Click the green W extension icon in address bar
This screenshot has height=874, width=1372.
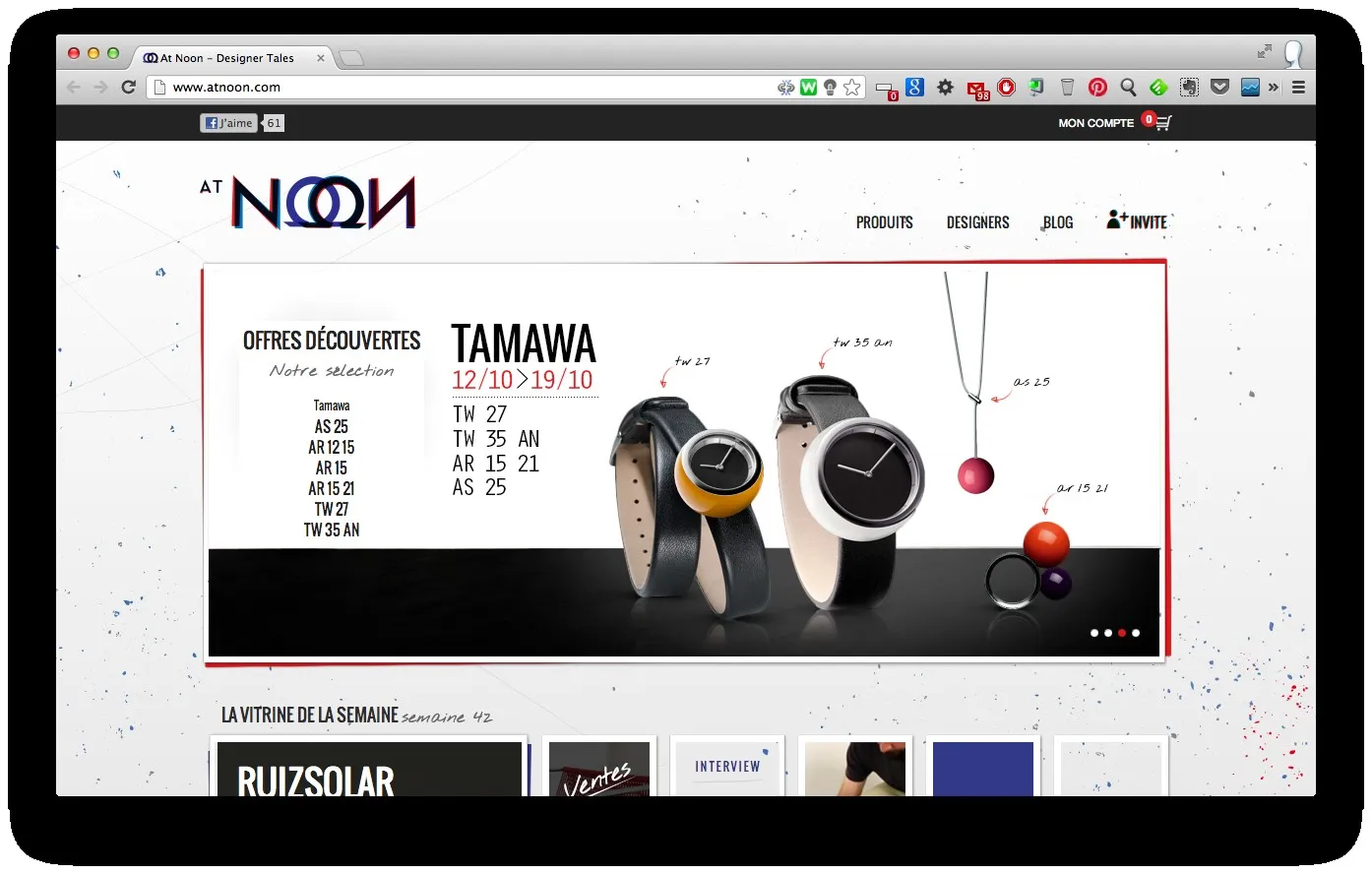pyautogui.click(x=808, y=88)
